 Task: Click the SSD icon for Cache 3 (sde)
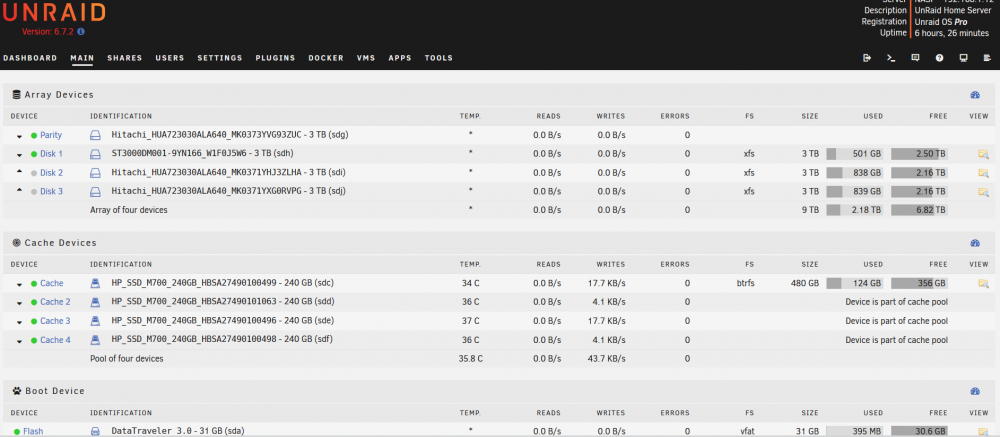pyautogui.click(x=95, y=321)
